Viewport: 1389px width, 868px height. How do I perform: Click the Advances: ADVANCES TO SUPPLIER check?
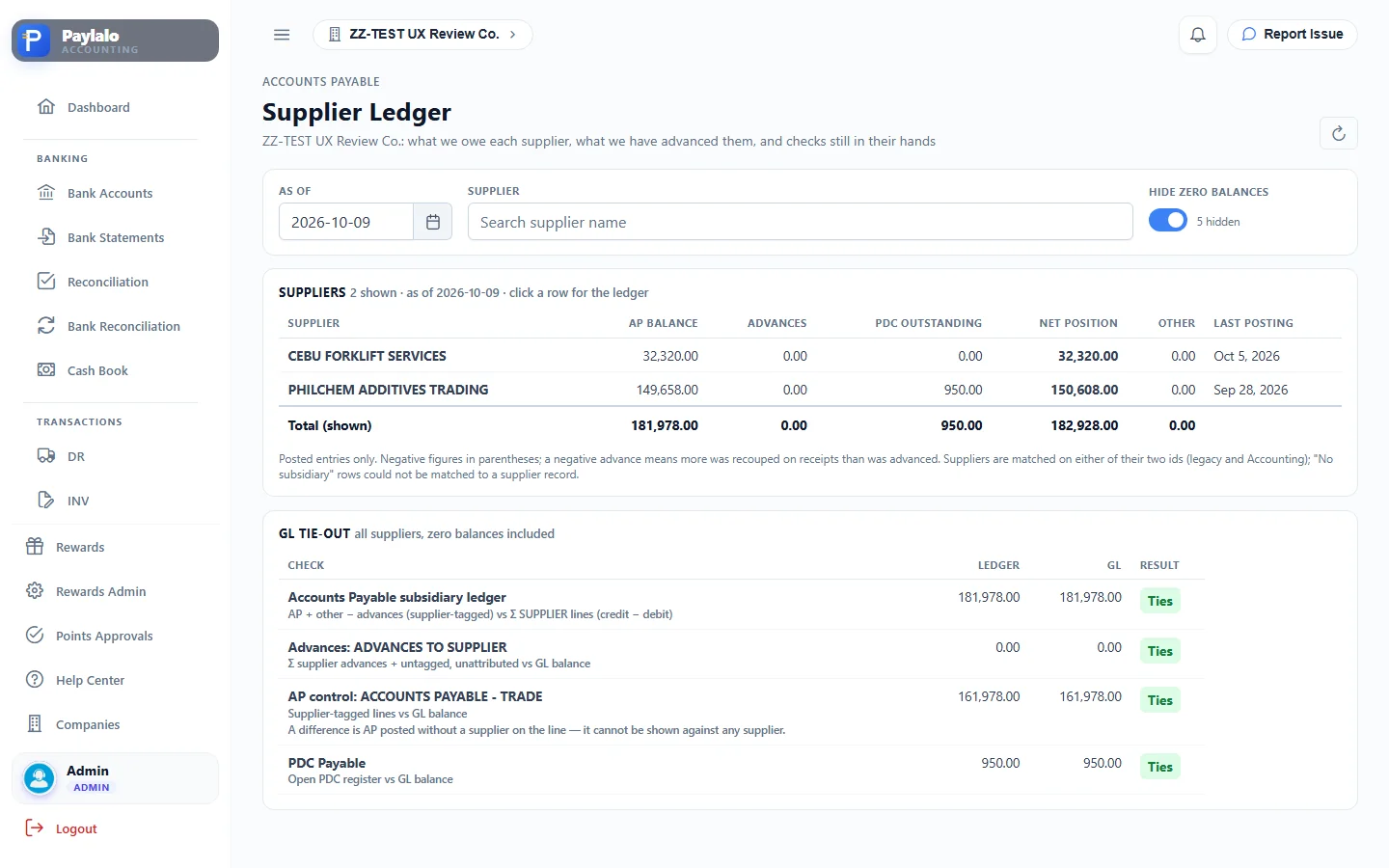point(397,647)
